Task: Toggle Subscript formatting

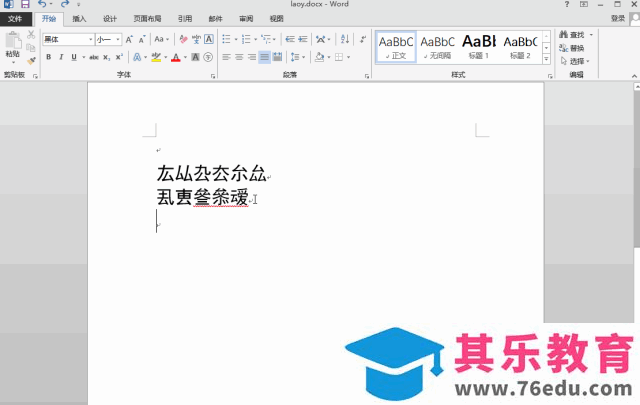Action: pos(106,57)
